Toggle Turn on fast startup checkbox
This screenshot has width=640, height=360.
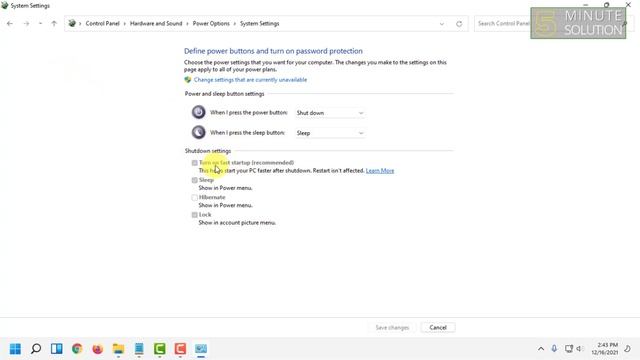click(195, 163)
